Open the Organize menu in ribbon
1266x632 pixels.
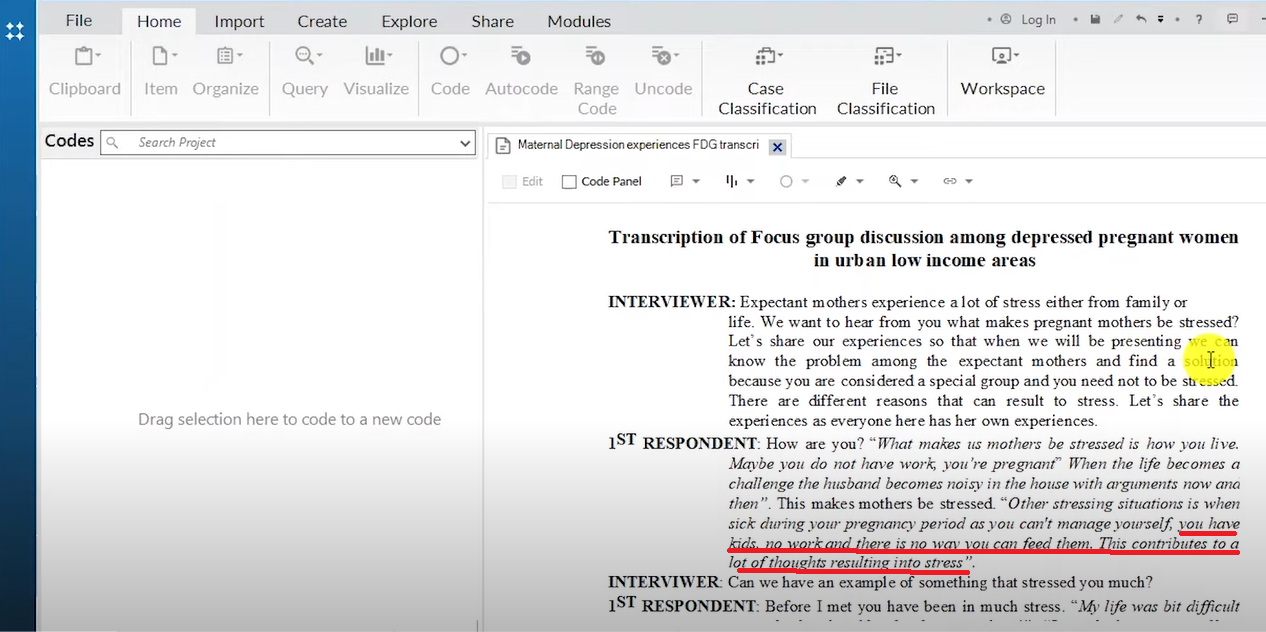point(226,71)
